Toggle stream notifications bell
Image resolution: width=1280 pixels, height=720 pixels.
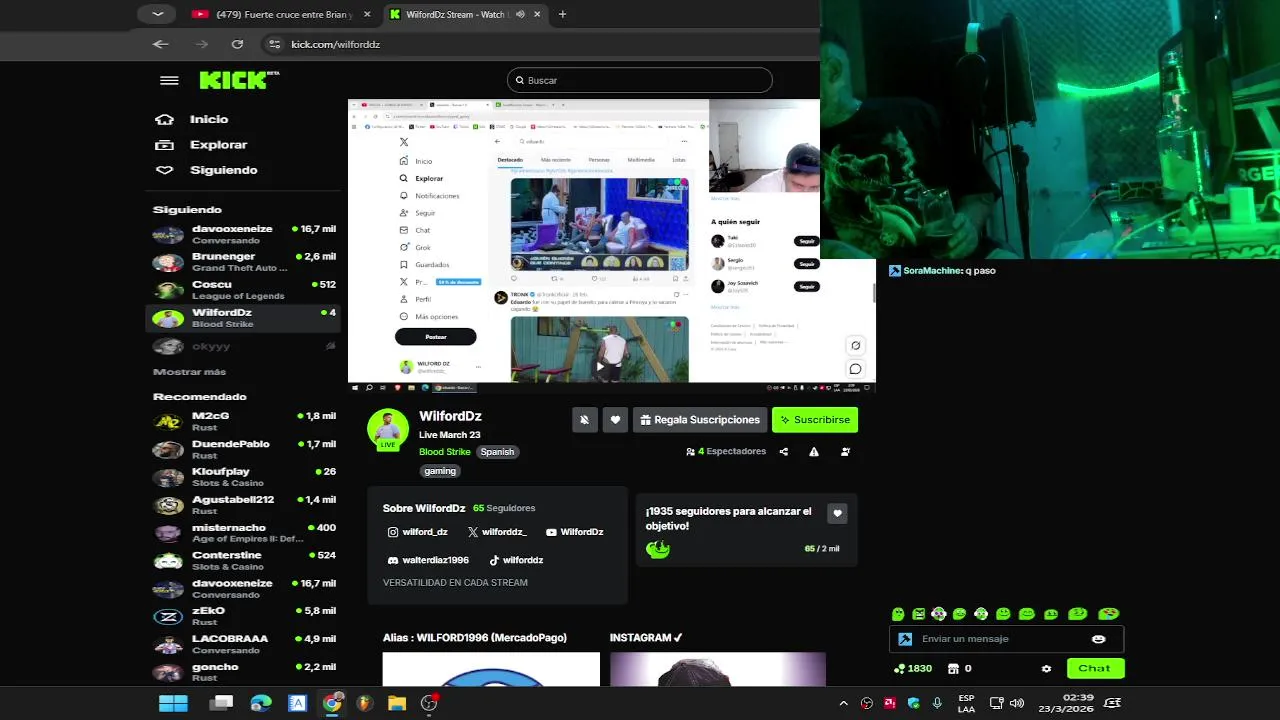pos(585,420)
